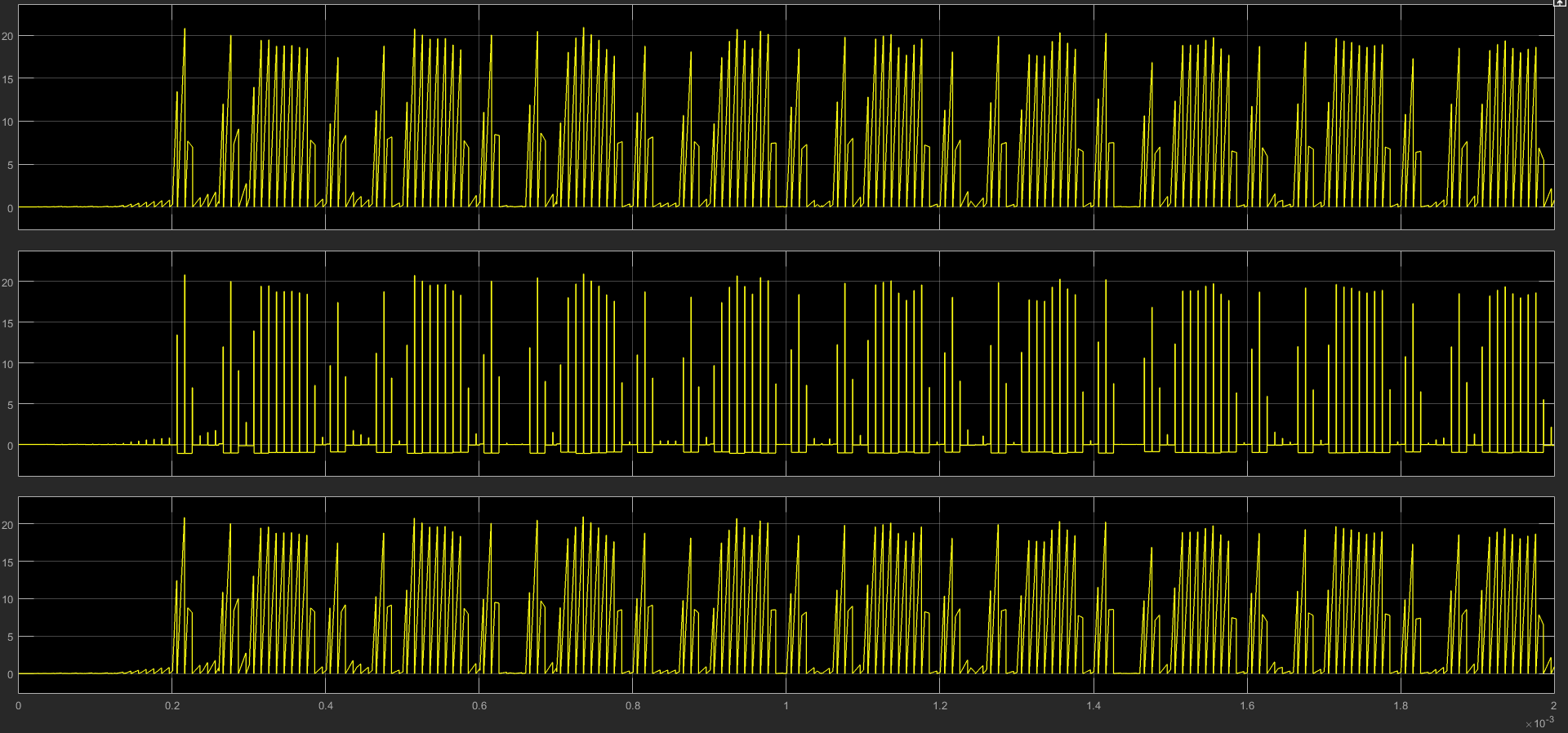The image size is (1568, 733).
Task: Click the x-axis exponent label ×10^-3
Action: pyautogui.click(x=1539, y=723)
